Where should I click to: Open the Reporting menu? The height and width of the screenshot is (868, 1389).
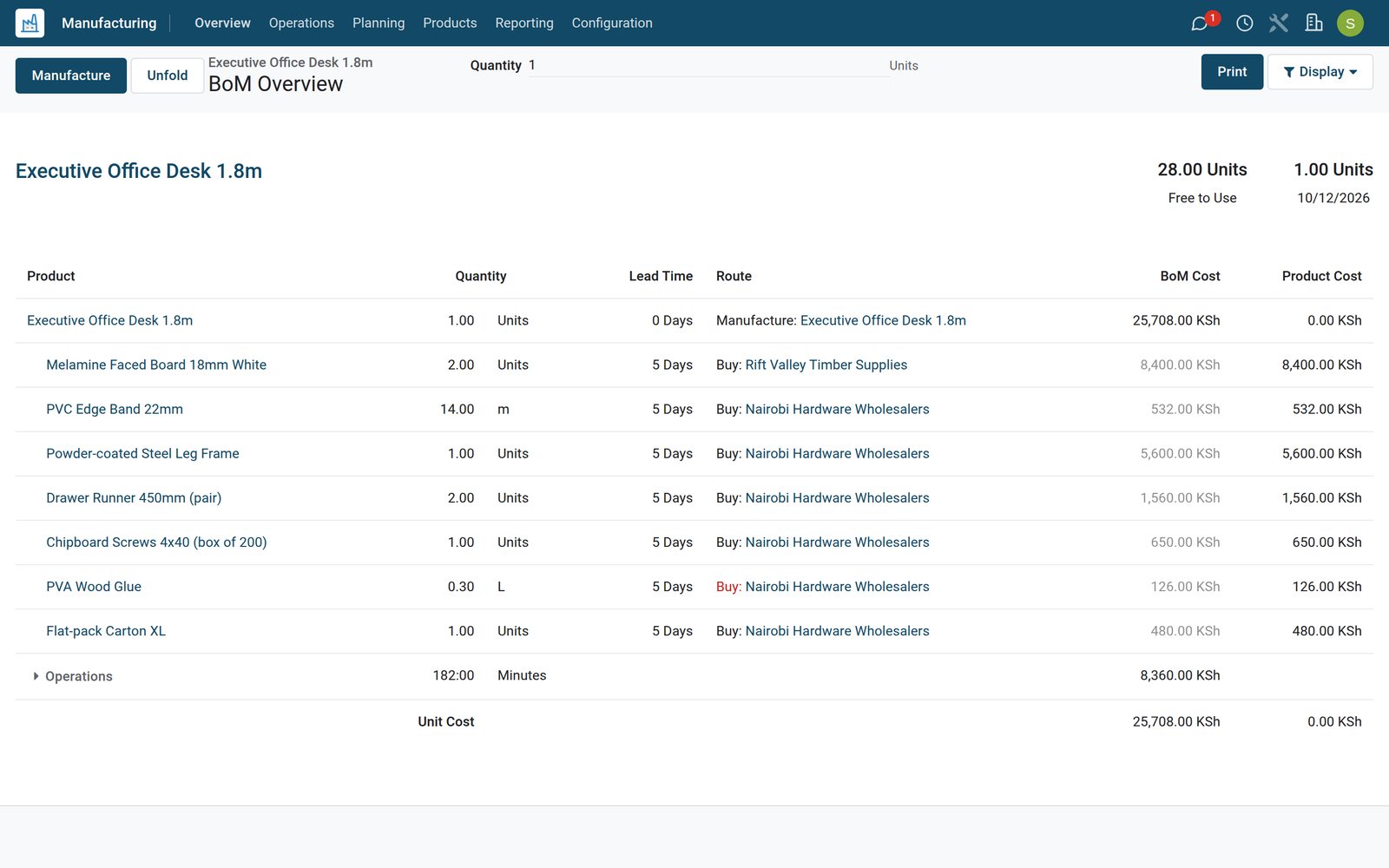click(x=524, y=23)
